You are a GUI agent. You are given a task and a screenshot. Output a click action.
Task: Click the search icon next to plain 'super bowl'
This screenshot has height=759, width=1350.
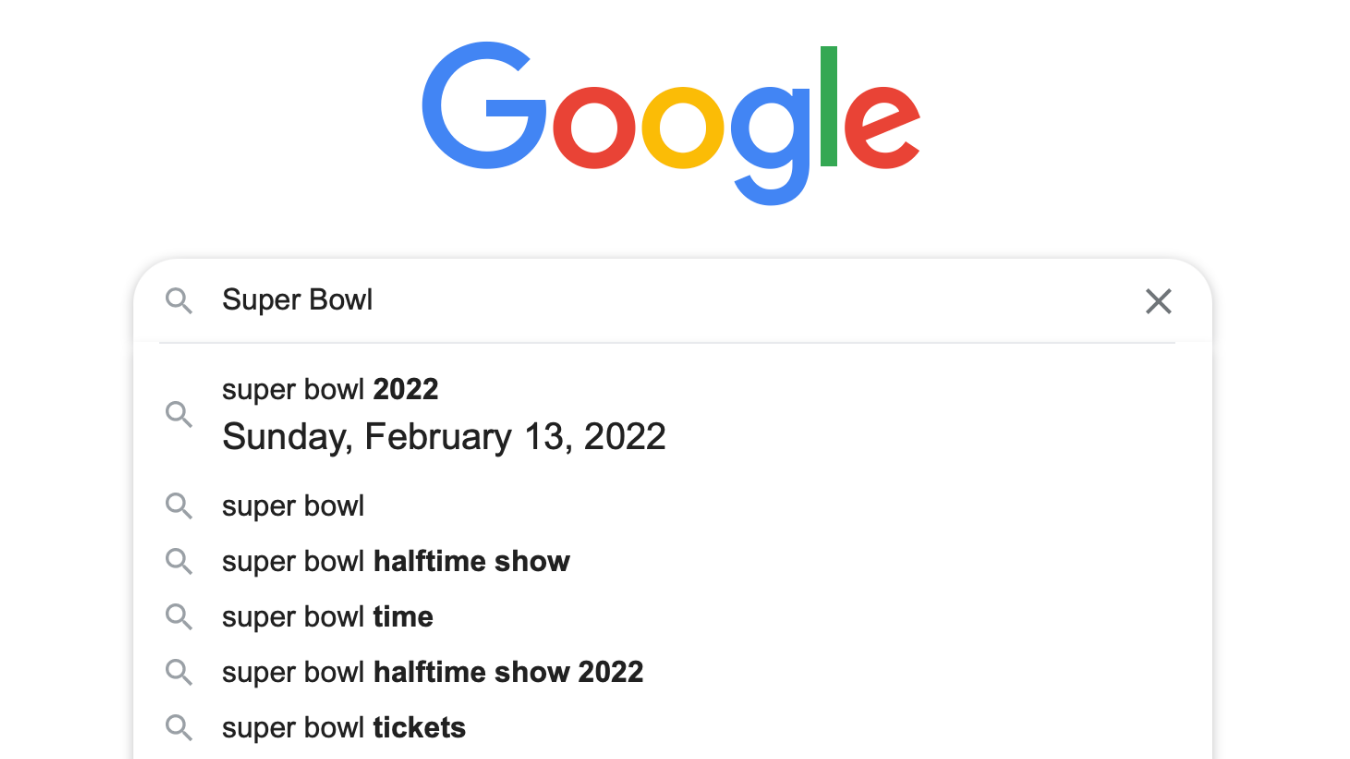(179, 506)
